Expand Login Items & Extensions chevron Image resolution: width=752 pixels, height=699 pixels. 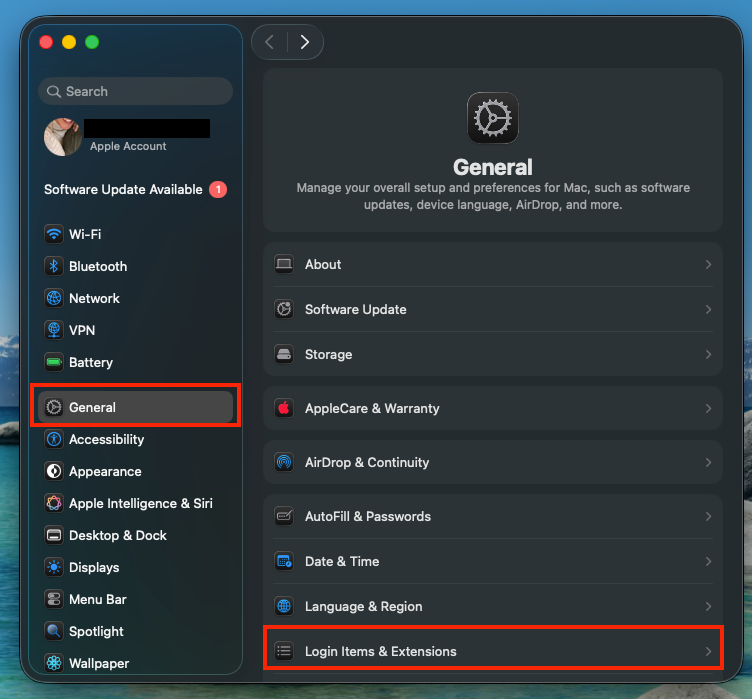point(708,652)
